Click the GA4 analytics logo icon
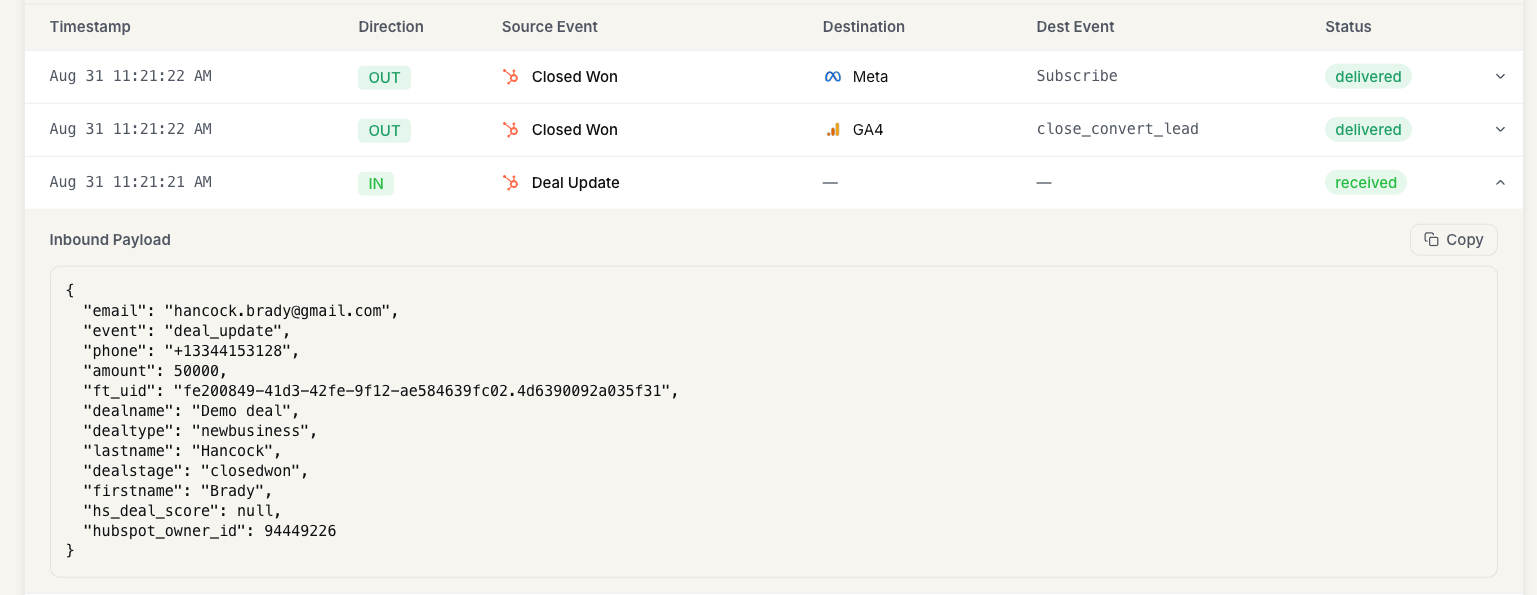Screen dimensions: 1537x595 tap(832, 130)
